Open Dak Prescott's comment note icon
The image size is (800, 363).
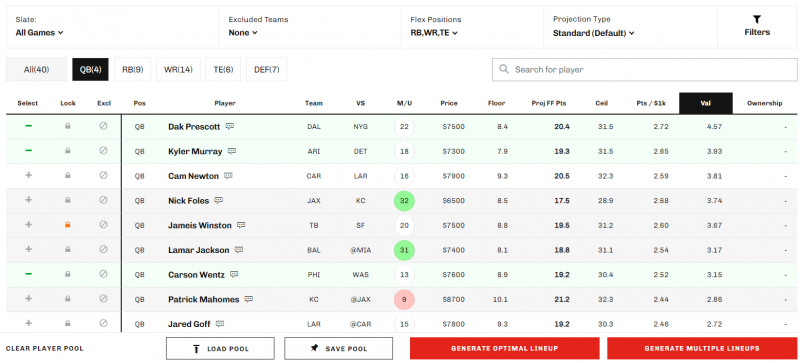click(x=230, y=127)
